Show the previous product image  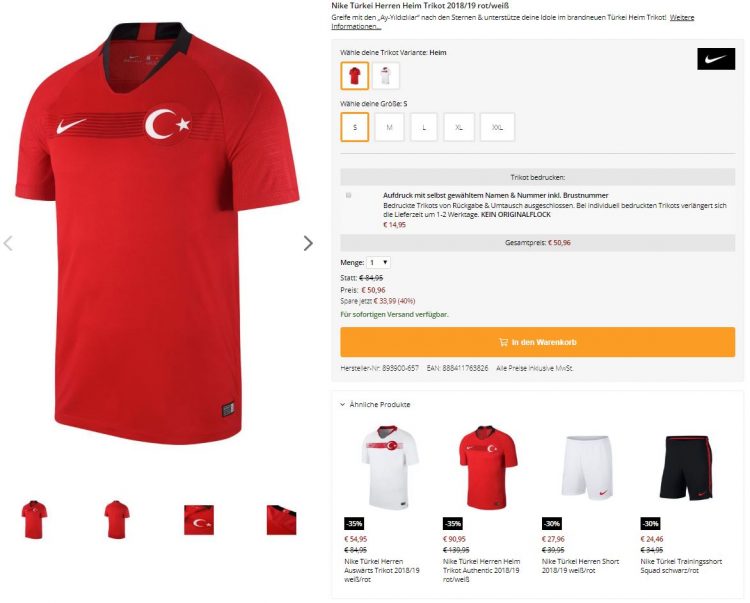(8, 243)
